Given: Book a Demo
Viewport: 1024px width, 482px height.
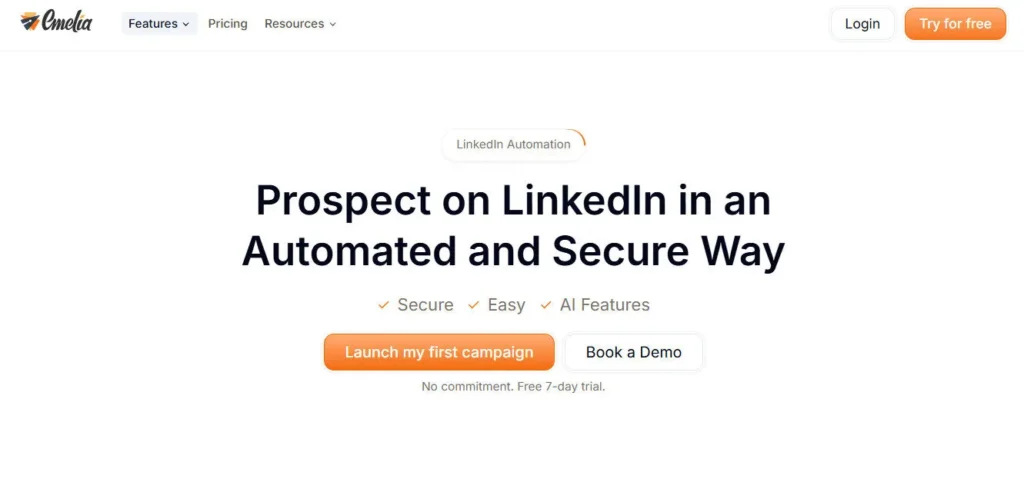Looking at the screenshot, I should point(634,352).
